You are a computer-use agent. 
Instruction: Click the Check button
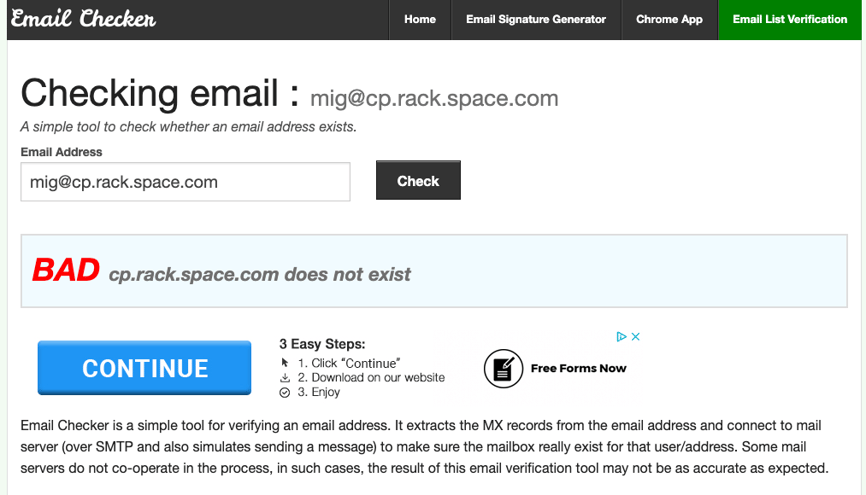418,180
